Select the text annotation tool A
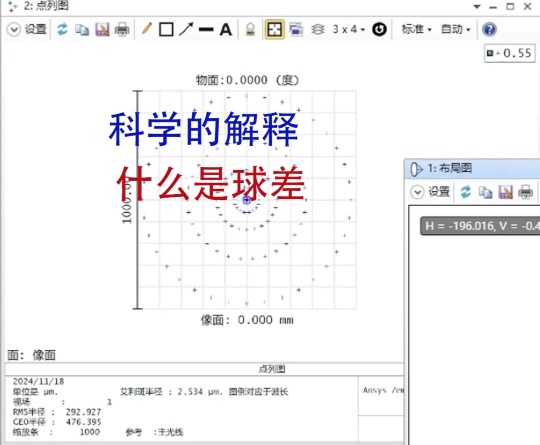 coord(226,30)
